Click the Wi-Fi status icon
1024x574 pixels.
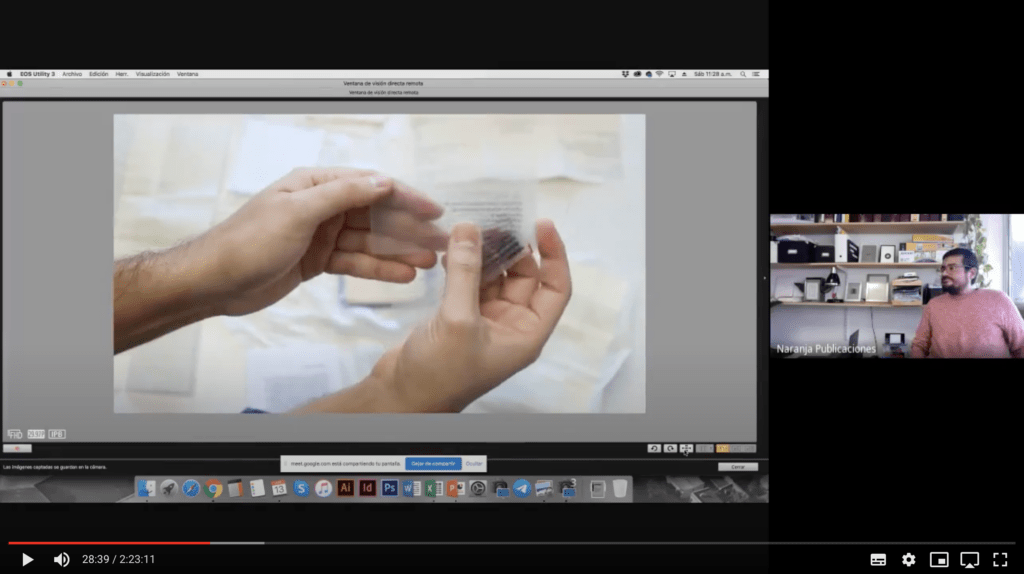[660, 74]
